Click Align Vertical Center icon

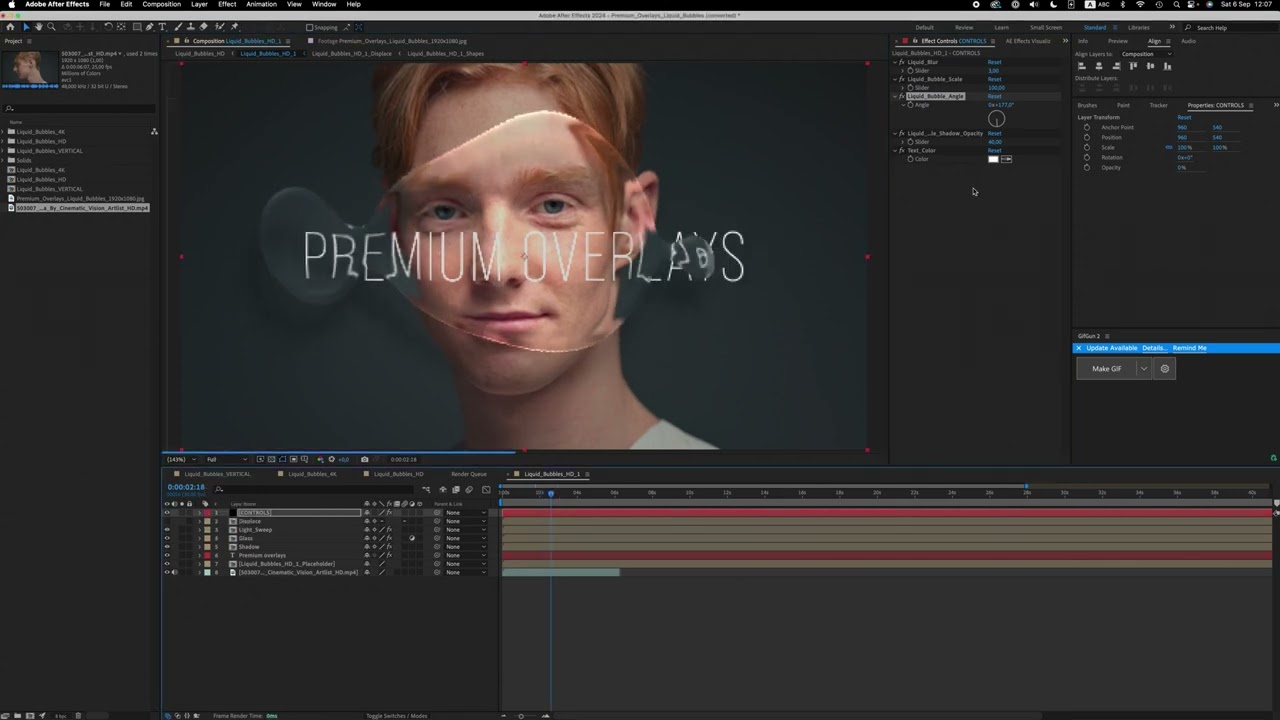point(1150,66)
